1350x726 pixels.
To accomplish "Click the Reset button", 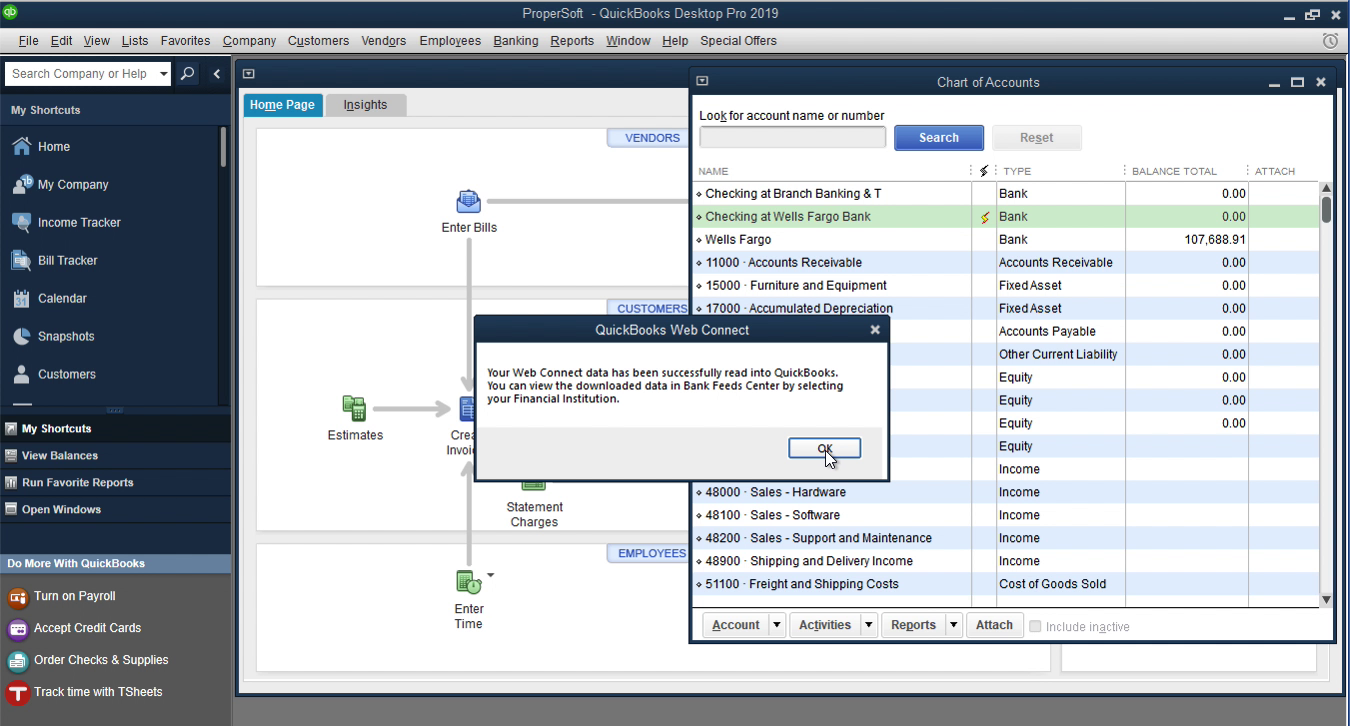I will [1037, 138].
